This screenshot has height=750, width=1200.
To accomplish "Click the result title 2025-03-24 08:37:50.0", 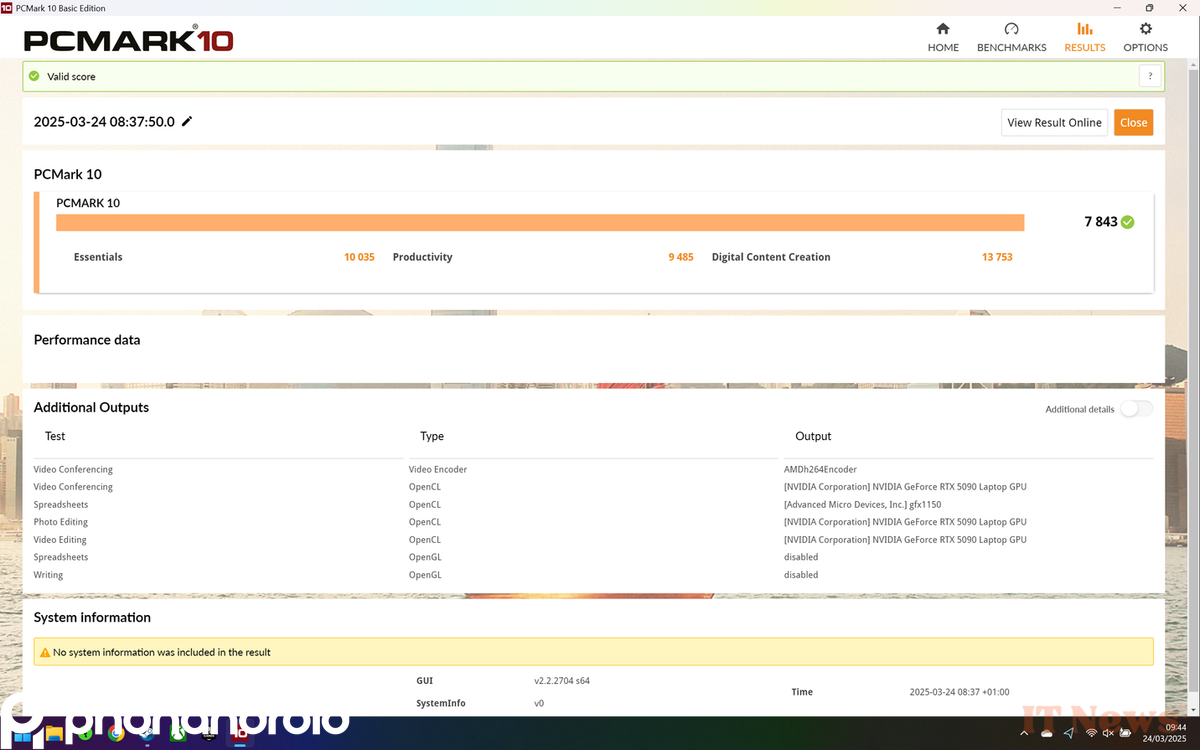I will (x=104, y=122).
